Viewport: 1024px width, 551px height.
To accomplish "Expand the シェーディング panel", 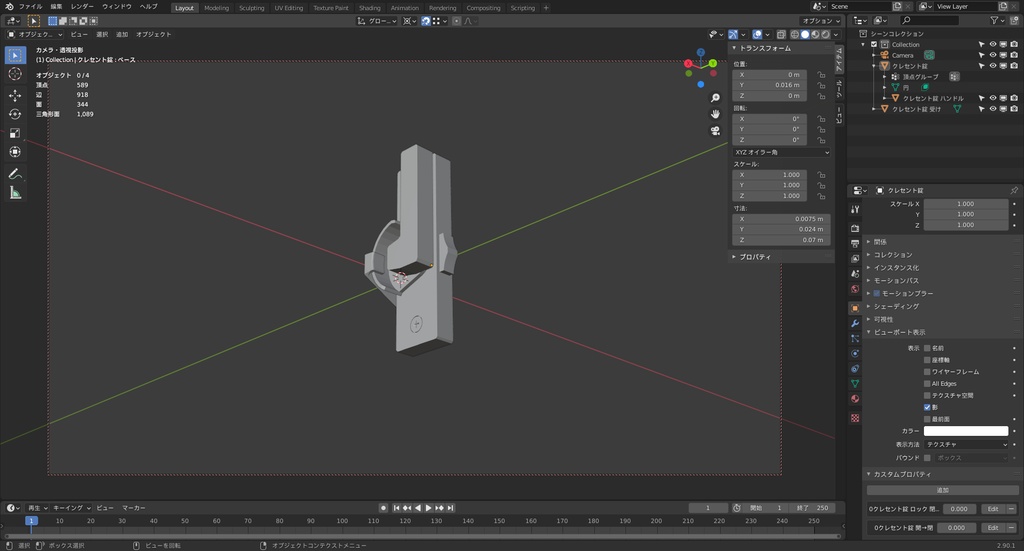I will click(x=896, y=306).
